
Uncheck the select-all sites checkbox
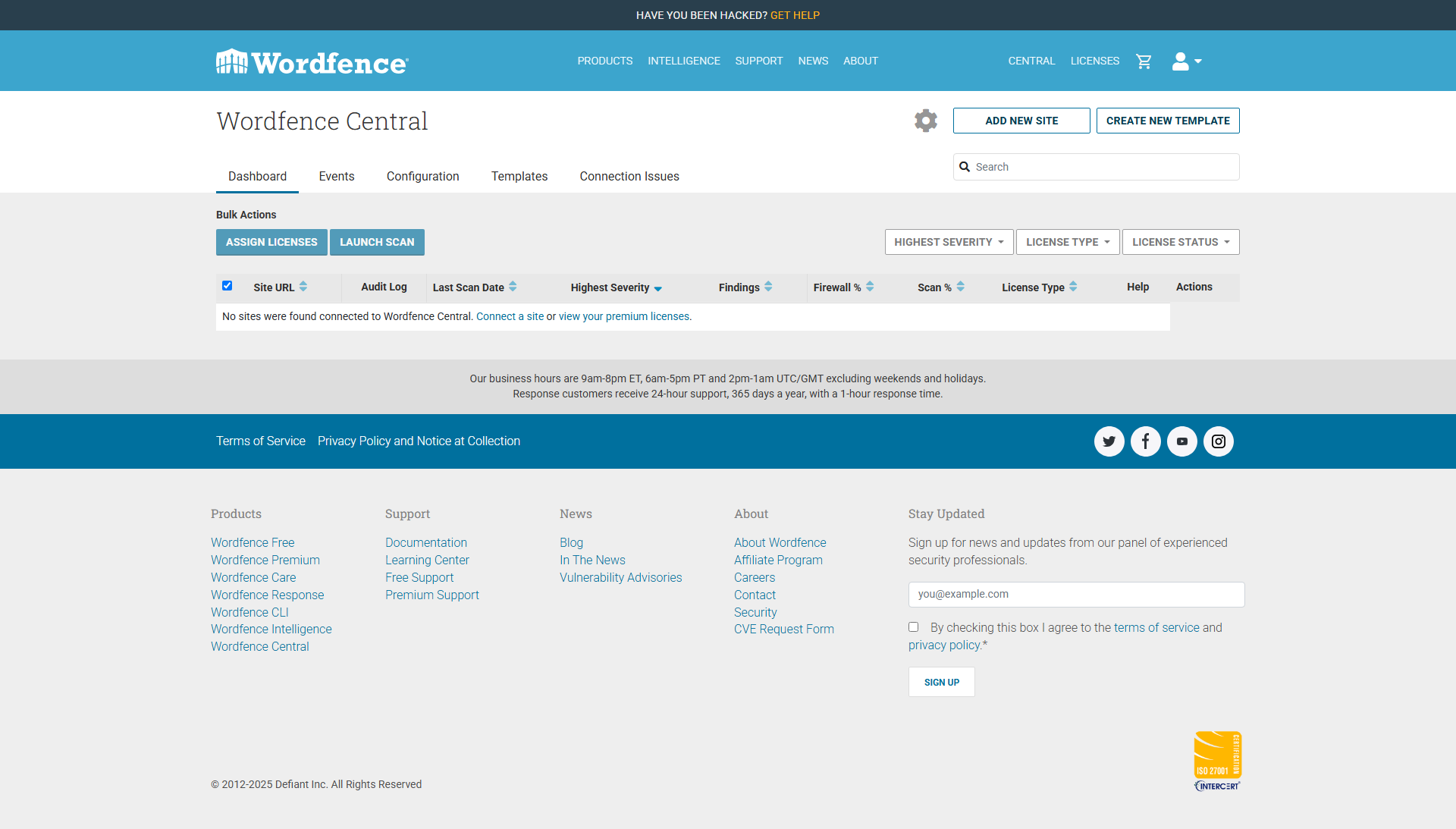coord(227,286)
